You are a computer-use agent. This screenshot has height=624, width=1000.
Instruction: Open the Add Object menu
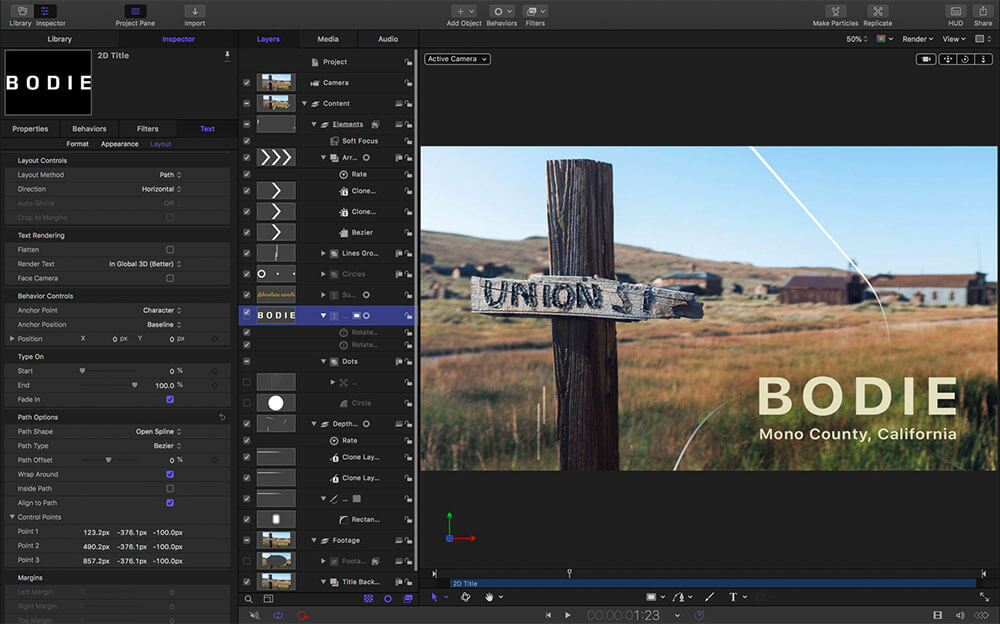[464, 11]
